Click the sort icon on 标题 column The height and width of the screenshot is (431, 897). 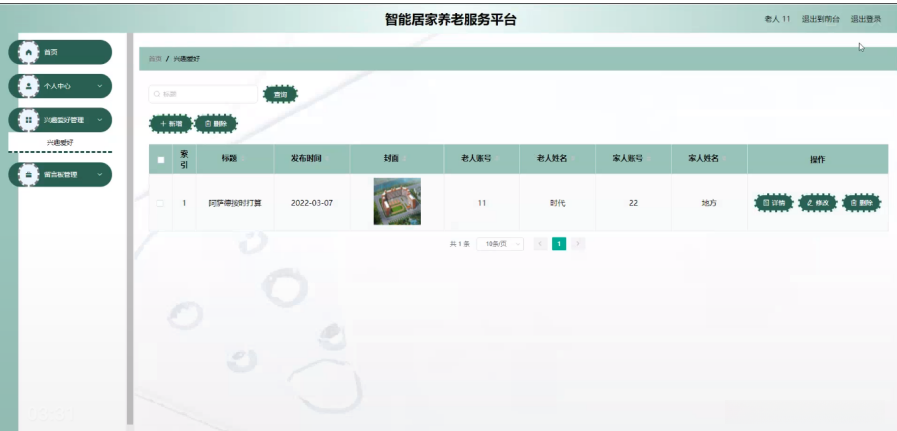[x=244, y=159]
